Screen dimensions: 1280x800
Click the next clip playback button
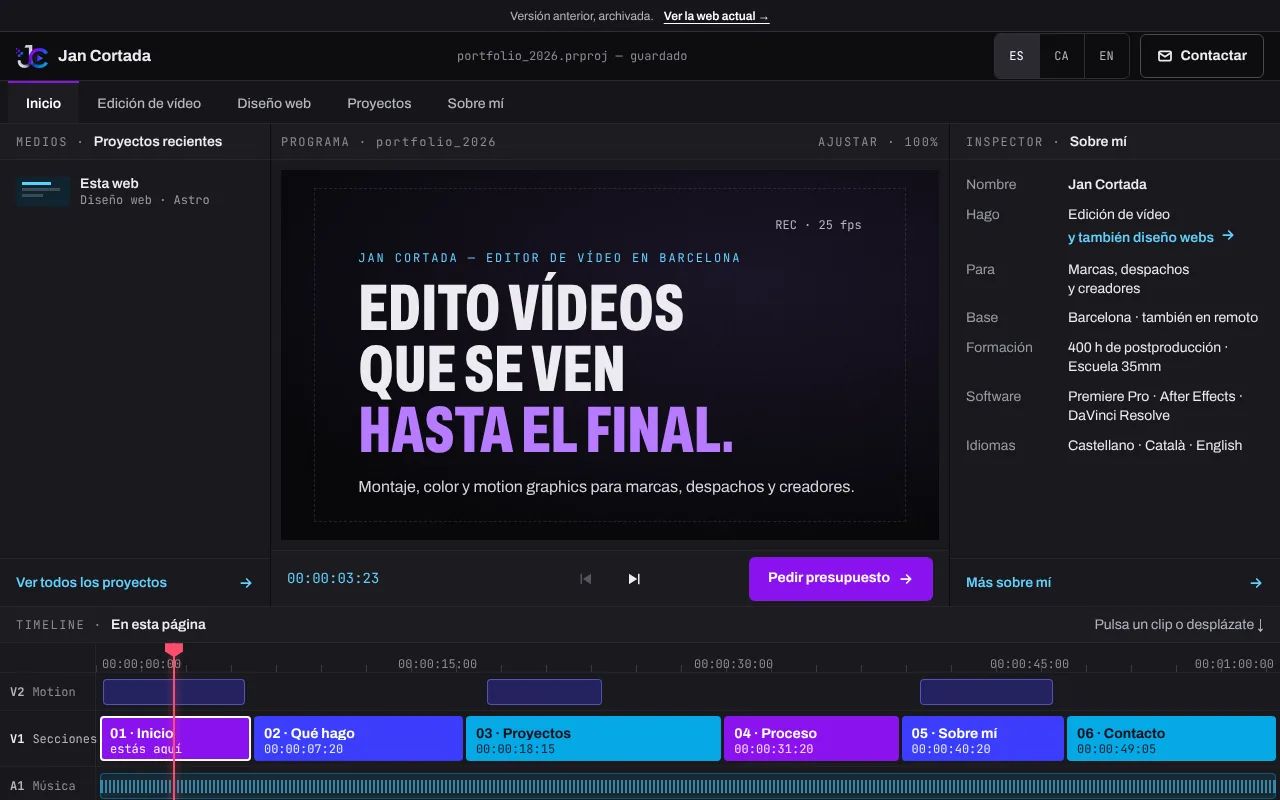(x=634, y=579)
